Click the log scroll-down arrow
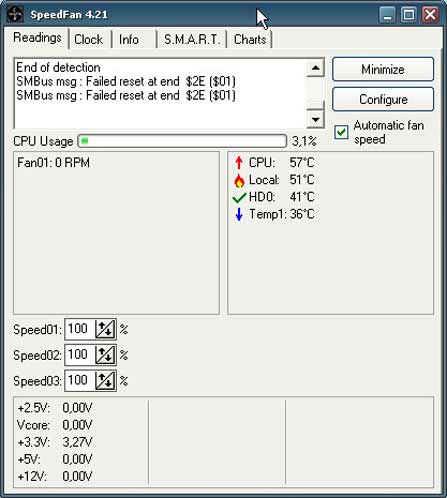 click(x=315, y=119)
